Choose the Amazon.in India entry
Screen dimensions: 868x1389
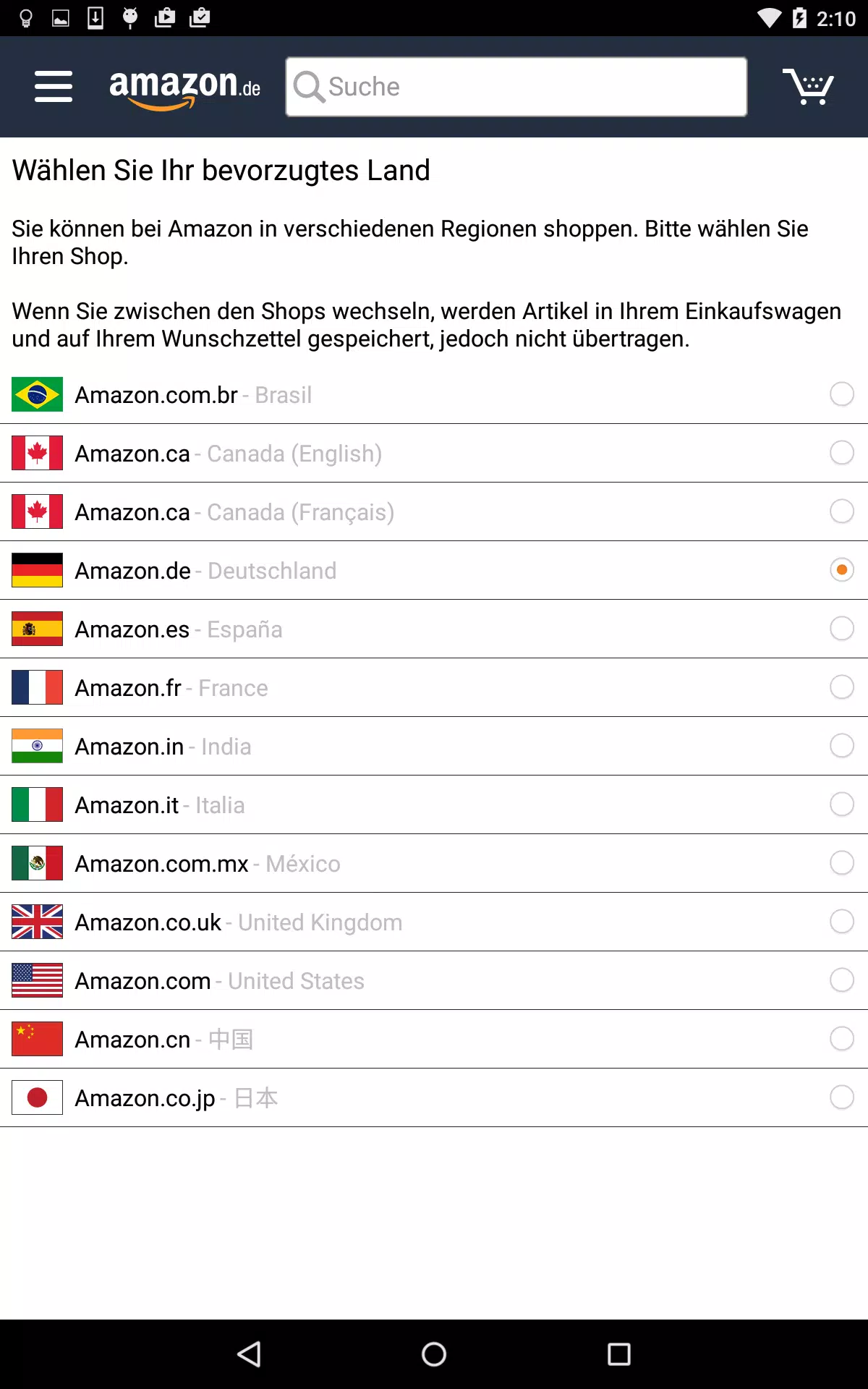(x=434, y=746)
